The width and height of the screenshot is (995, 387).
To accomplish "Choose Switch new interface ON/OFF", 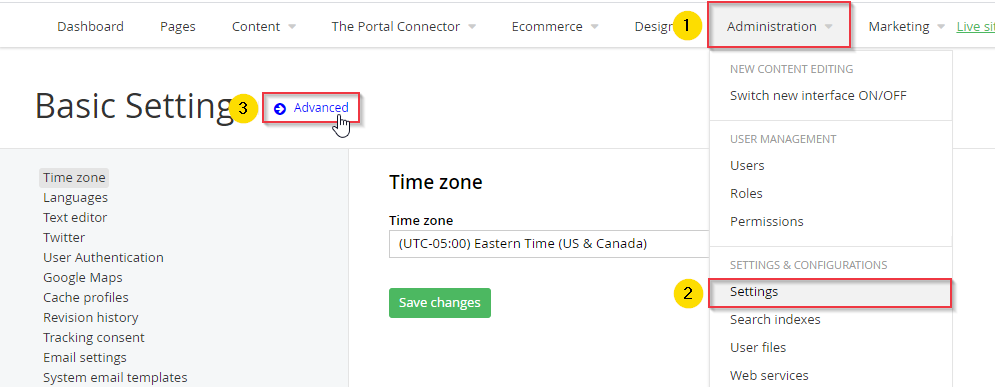I will point(818,96).
